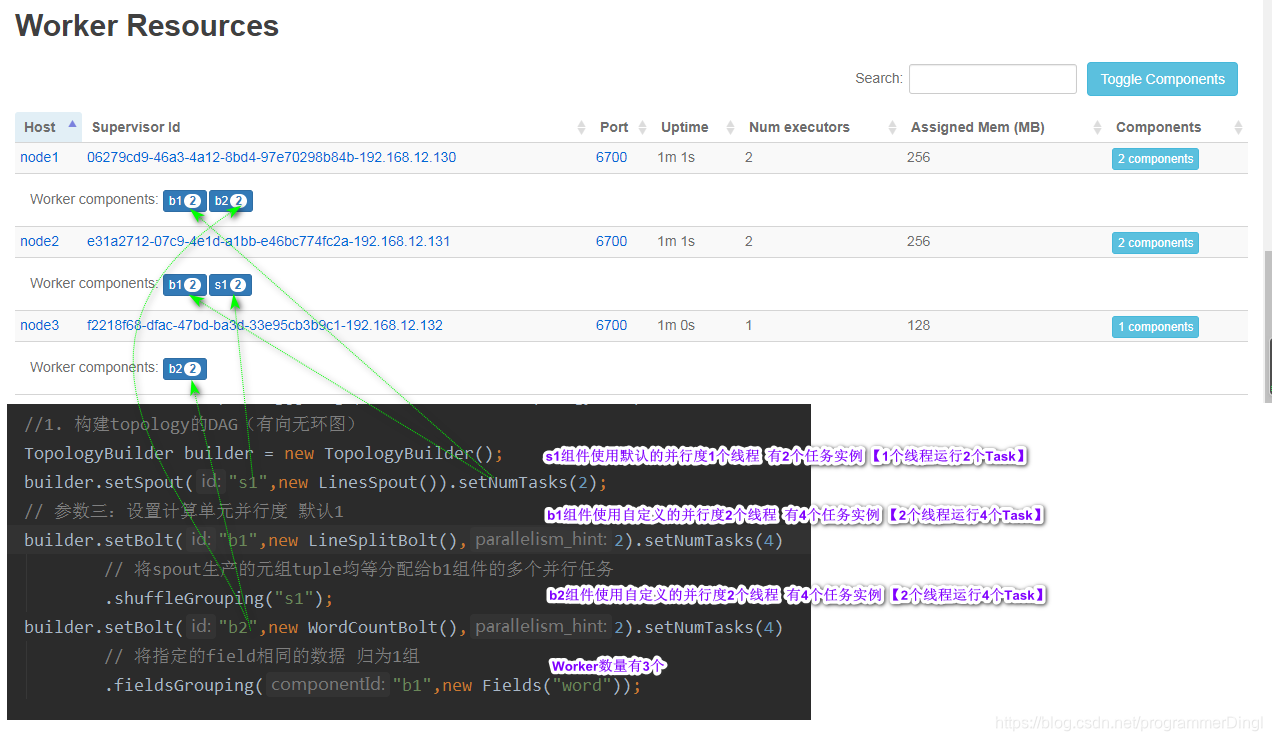Sort table by Port column
This screenshot has width=1272, height=741.
tap(621, 127)
